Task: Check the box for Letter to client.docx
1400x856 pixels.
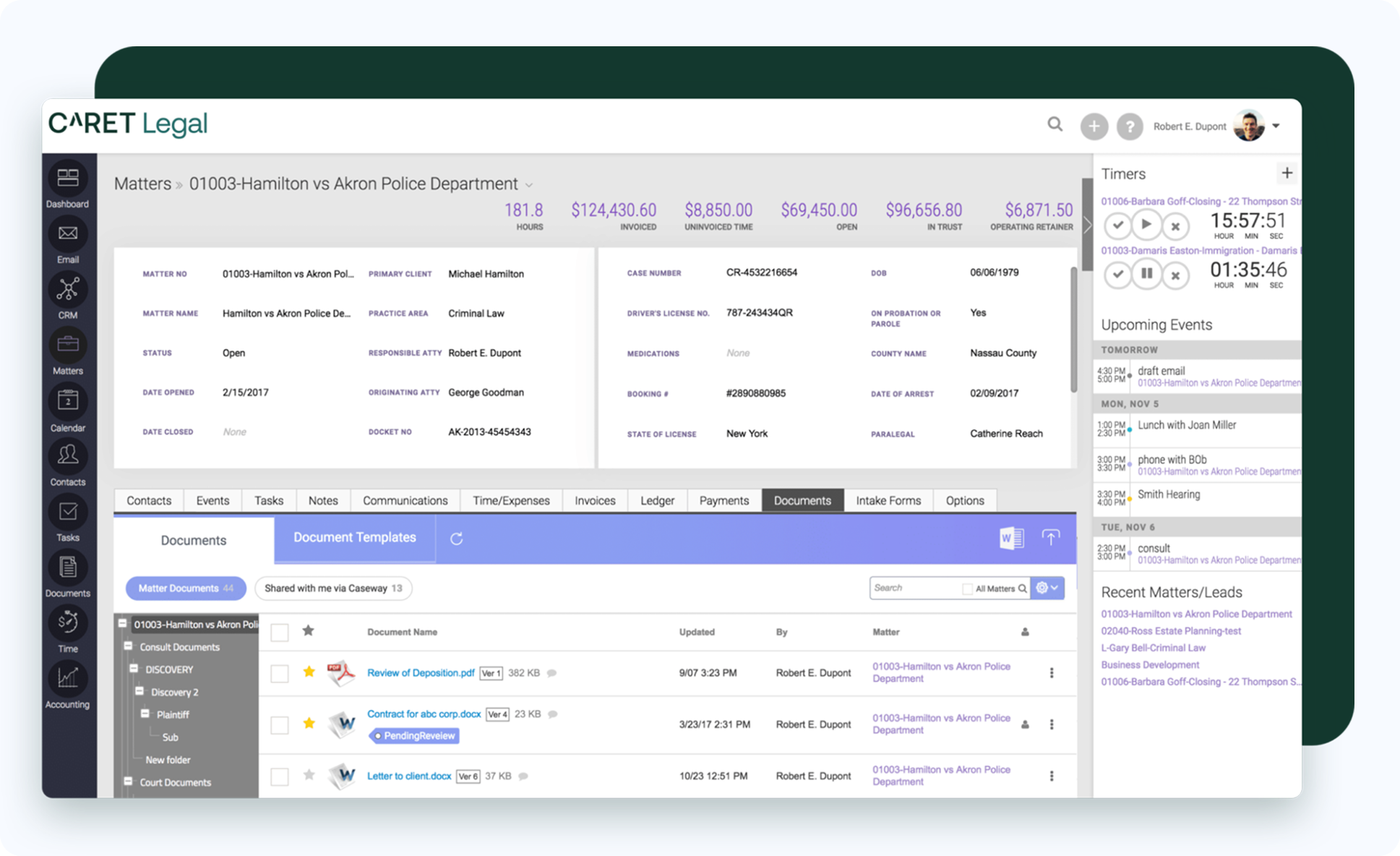Action: 280,776
